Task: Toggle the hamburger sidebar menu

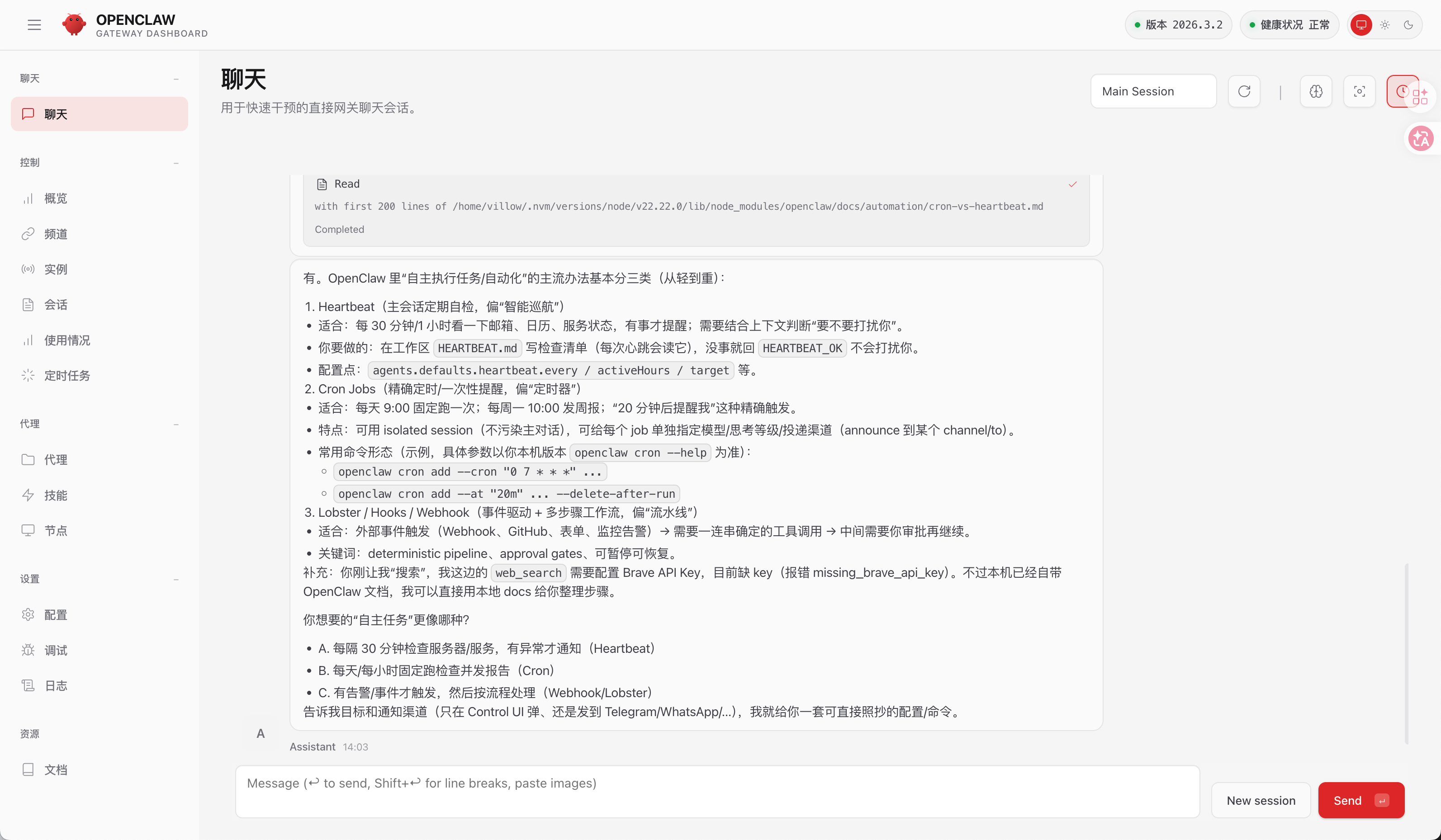Action: [x=34, y=24]
